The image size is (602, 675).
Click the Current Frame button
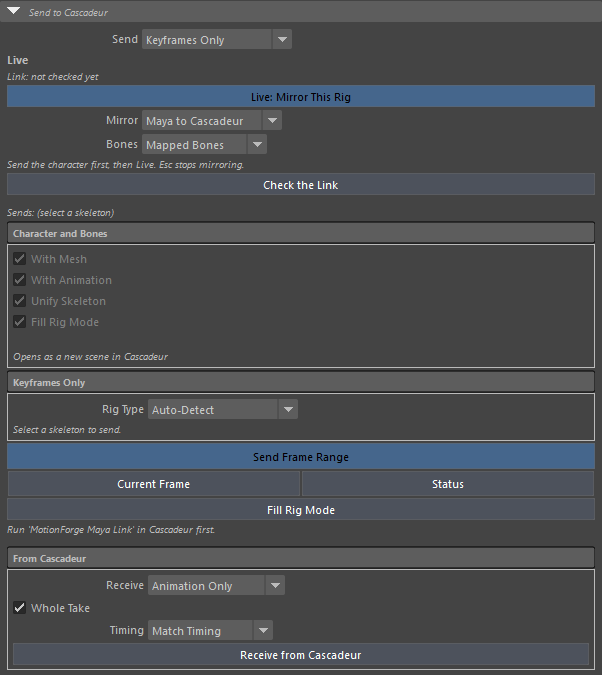tap(154, 484)
